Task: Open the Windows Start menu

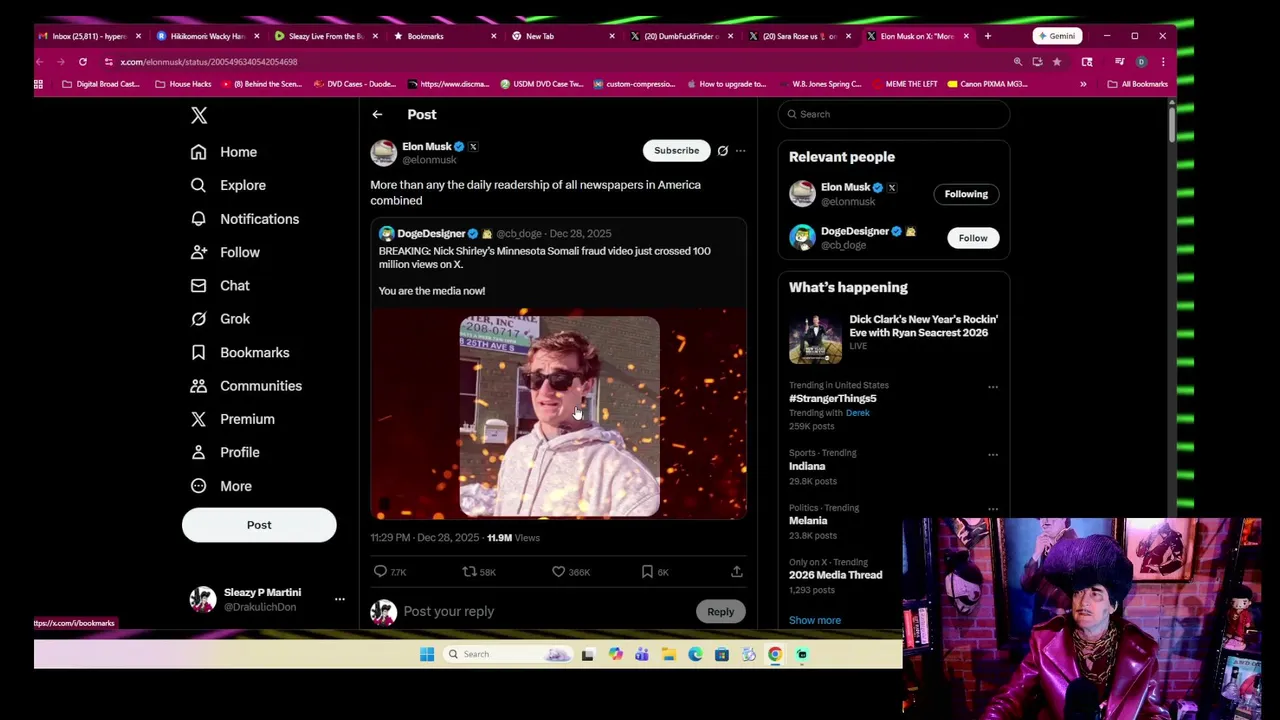Action: (x=427, y=655)
